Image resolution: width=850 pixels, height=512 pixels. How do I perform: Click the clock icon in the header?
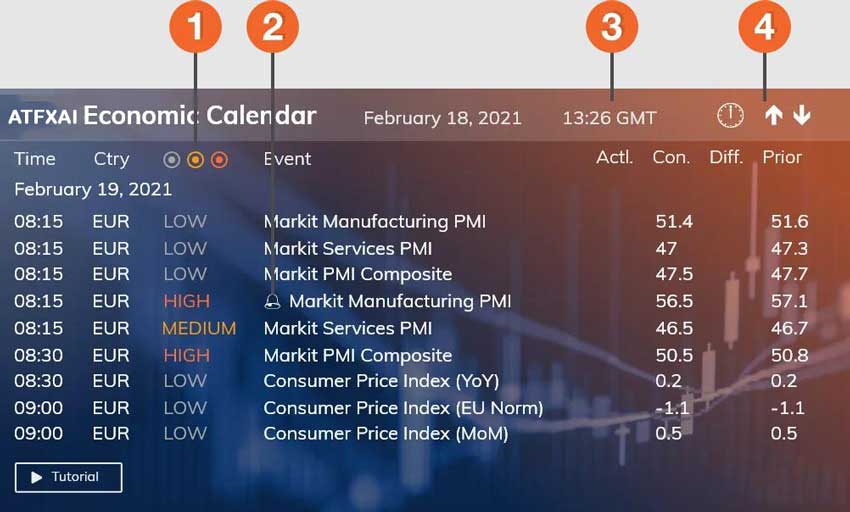tap(730, 116)
